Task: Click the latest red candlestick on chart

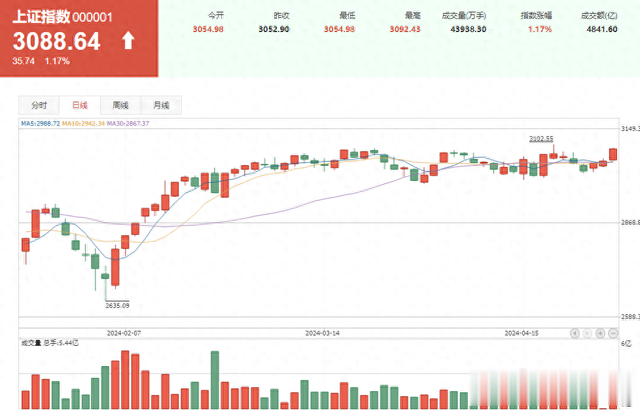Action: tap(613, 154)
